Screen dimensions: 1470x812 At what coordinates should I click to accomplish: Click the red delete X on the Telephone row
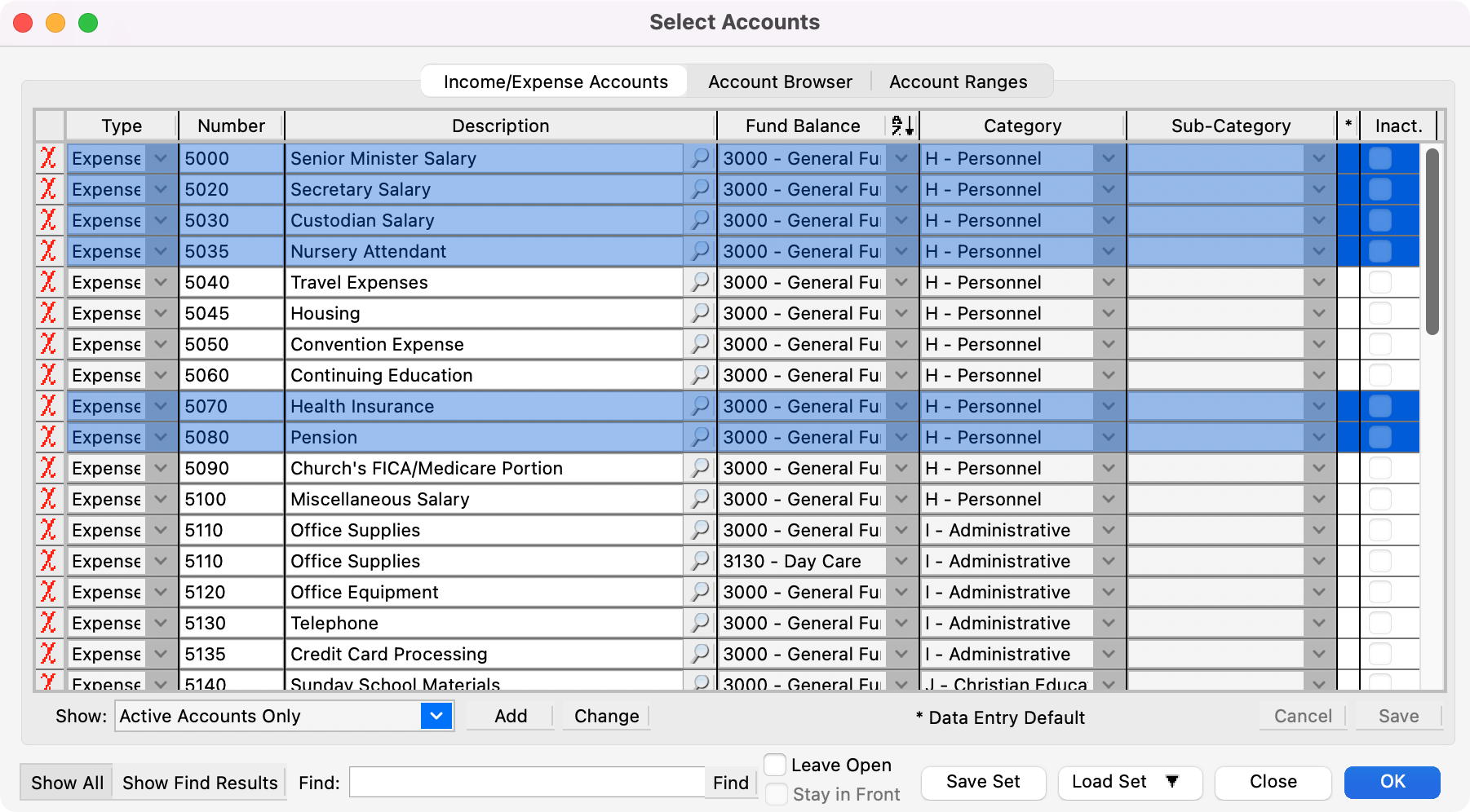(49, 623)
